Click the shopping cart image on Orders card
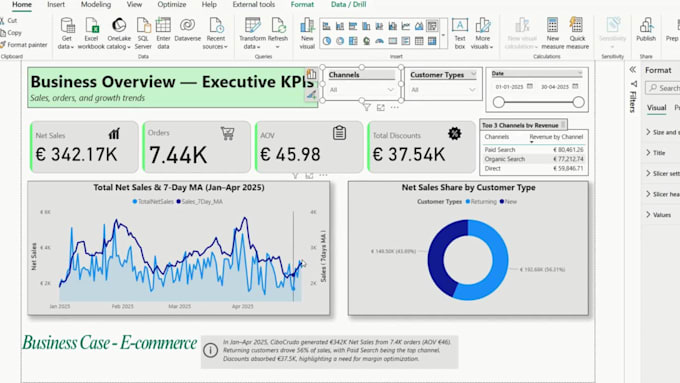The image size is (680, 383). 227,133
